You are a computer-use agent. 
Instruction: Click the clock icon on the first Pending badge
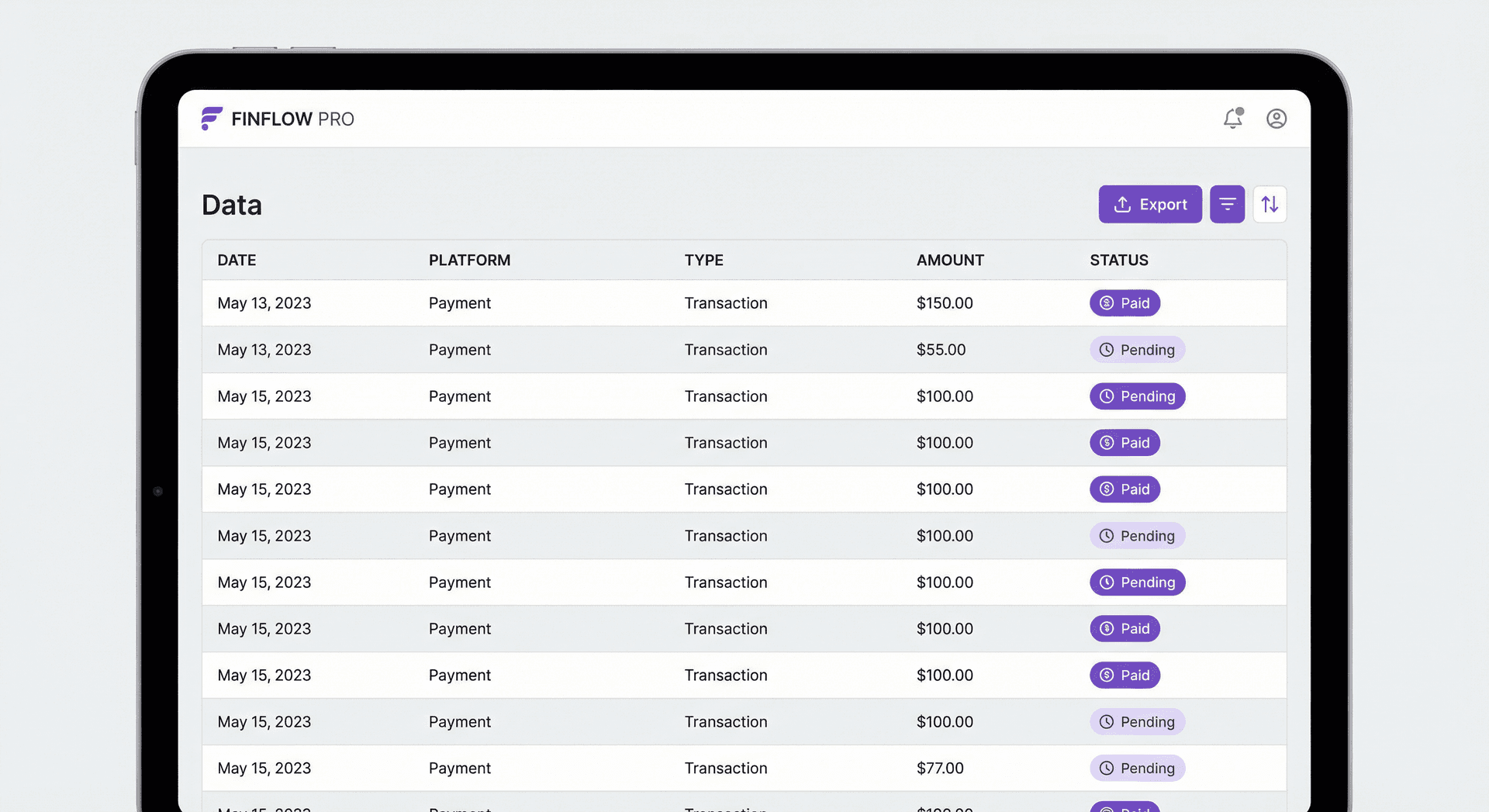tap(1107, 350)
